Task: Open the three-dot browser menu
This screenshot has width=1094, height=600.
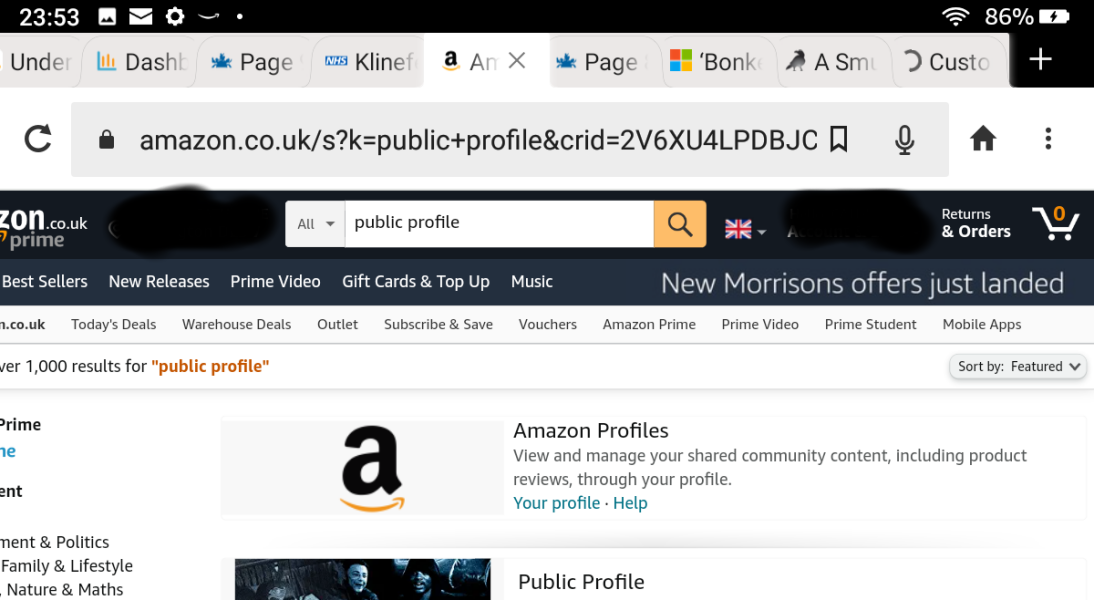Action: (x=1048, y=139)
